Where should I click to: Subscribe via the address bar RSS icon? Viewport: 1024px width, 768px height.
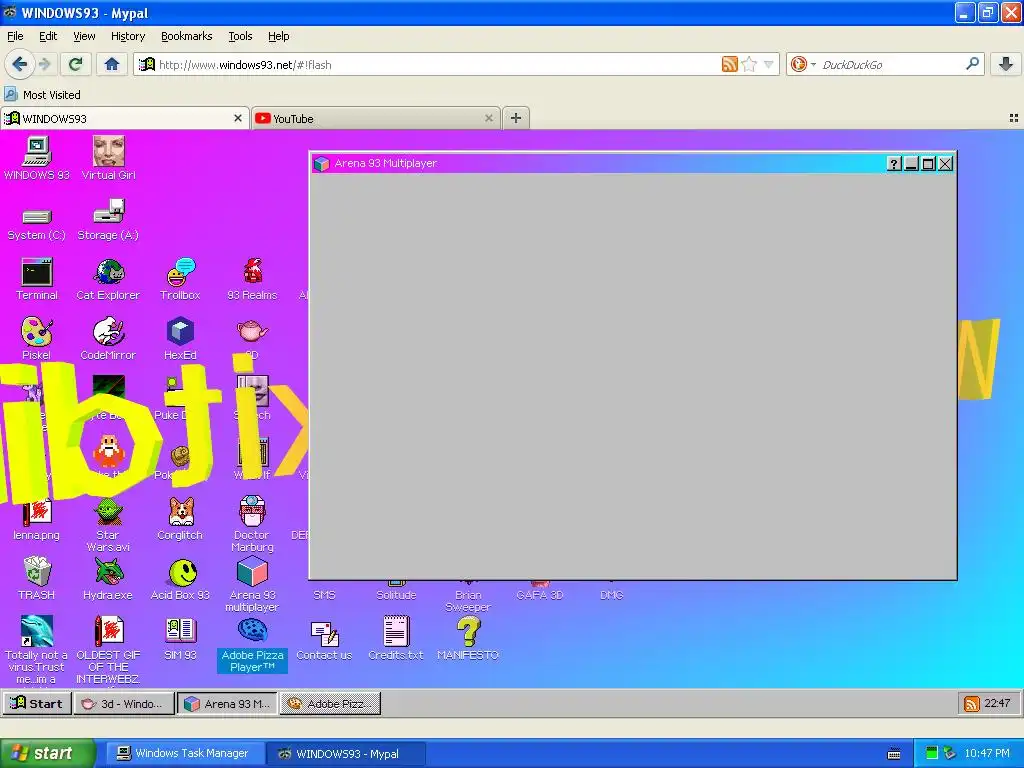pos(729,64)
